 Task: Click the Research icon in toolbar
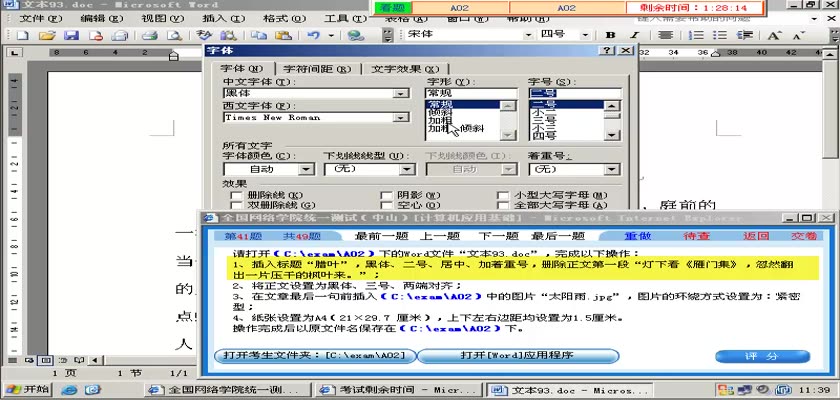click(229, 35)
